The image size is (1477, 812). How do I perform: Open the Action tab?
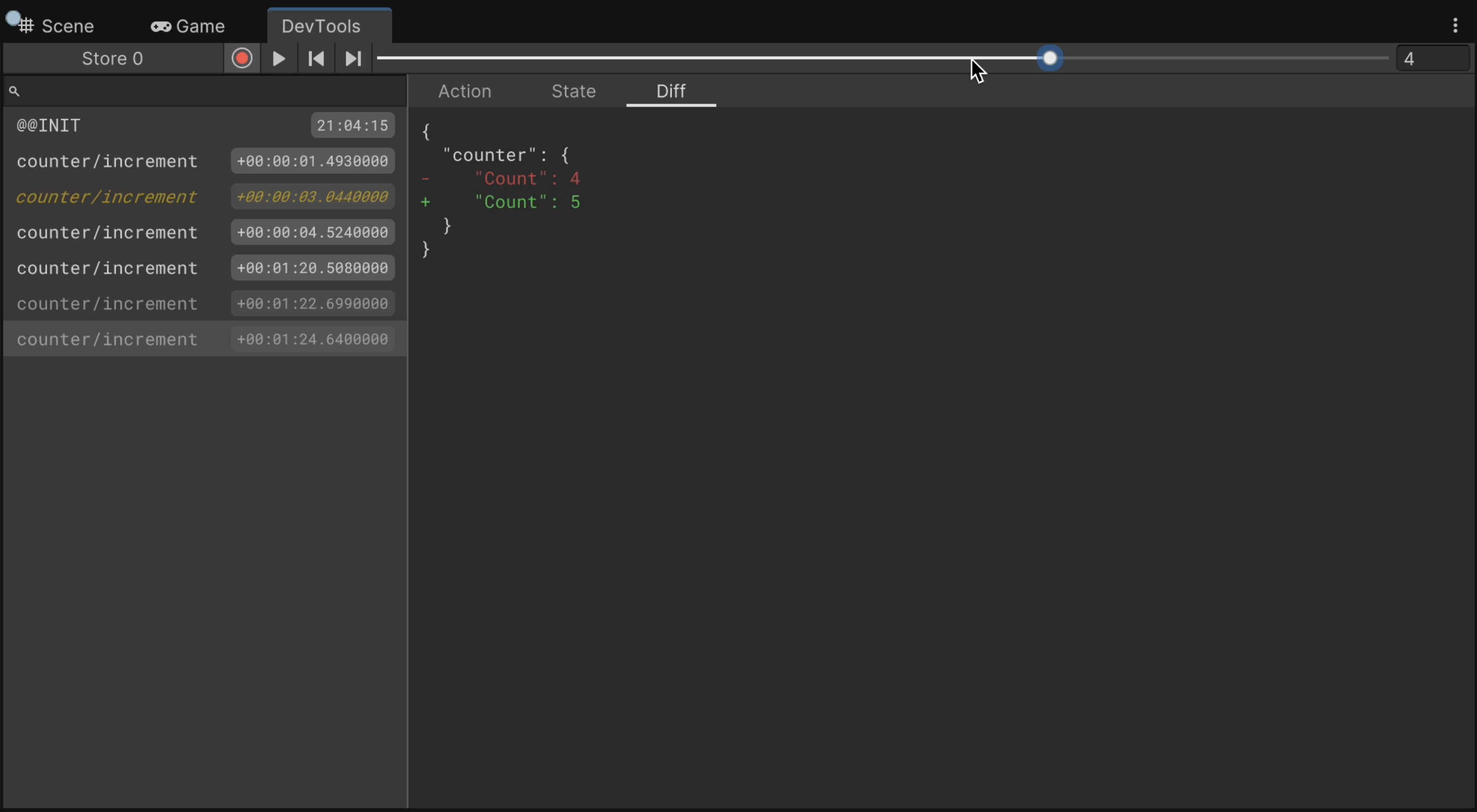464,91
